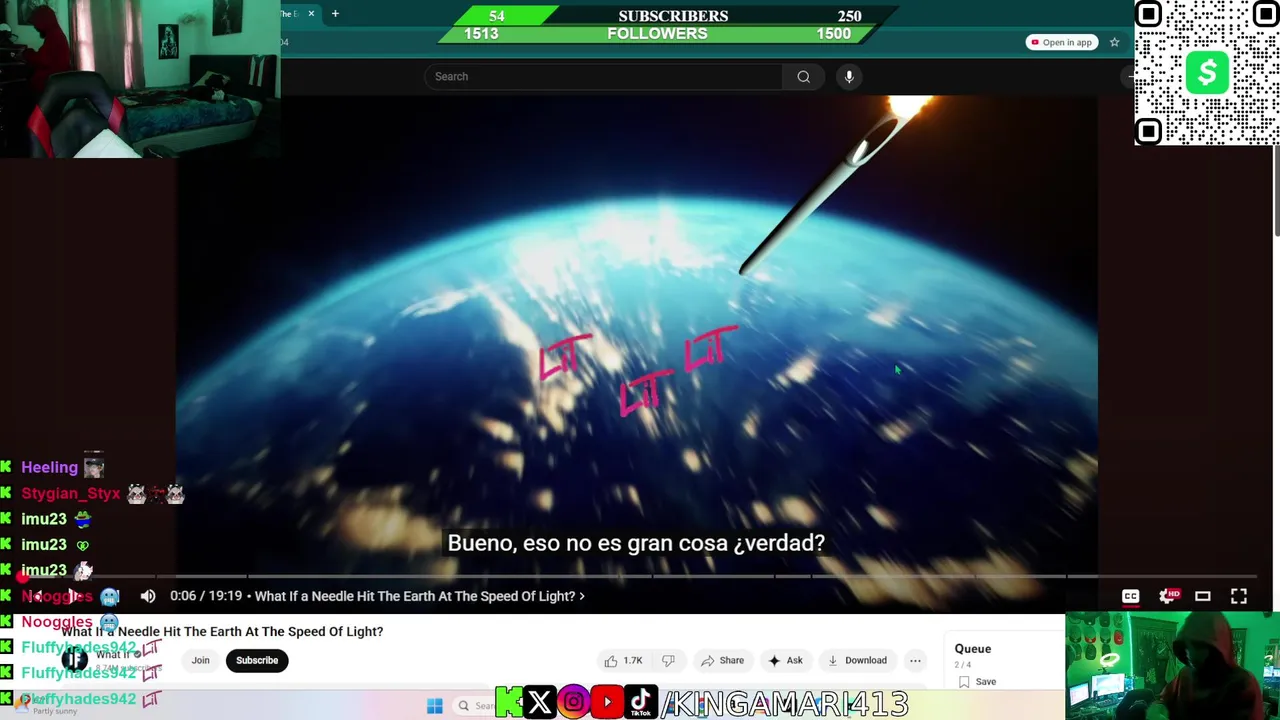Screen dimensions: 1280x720
Task: Click the video title below the player
Action: tap(222, 632)
